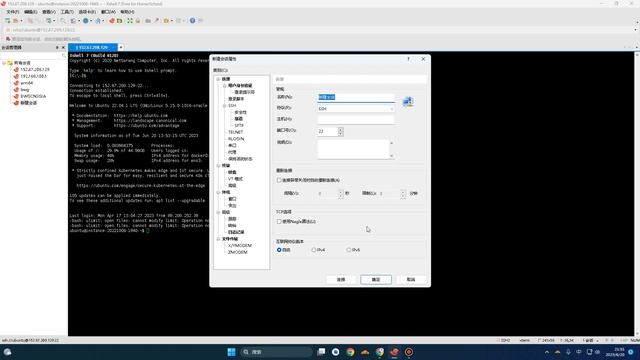Click the Xshell icon in taskbar
640x360 pixels.
[x=394, y=352]
